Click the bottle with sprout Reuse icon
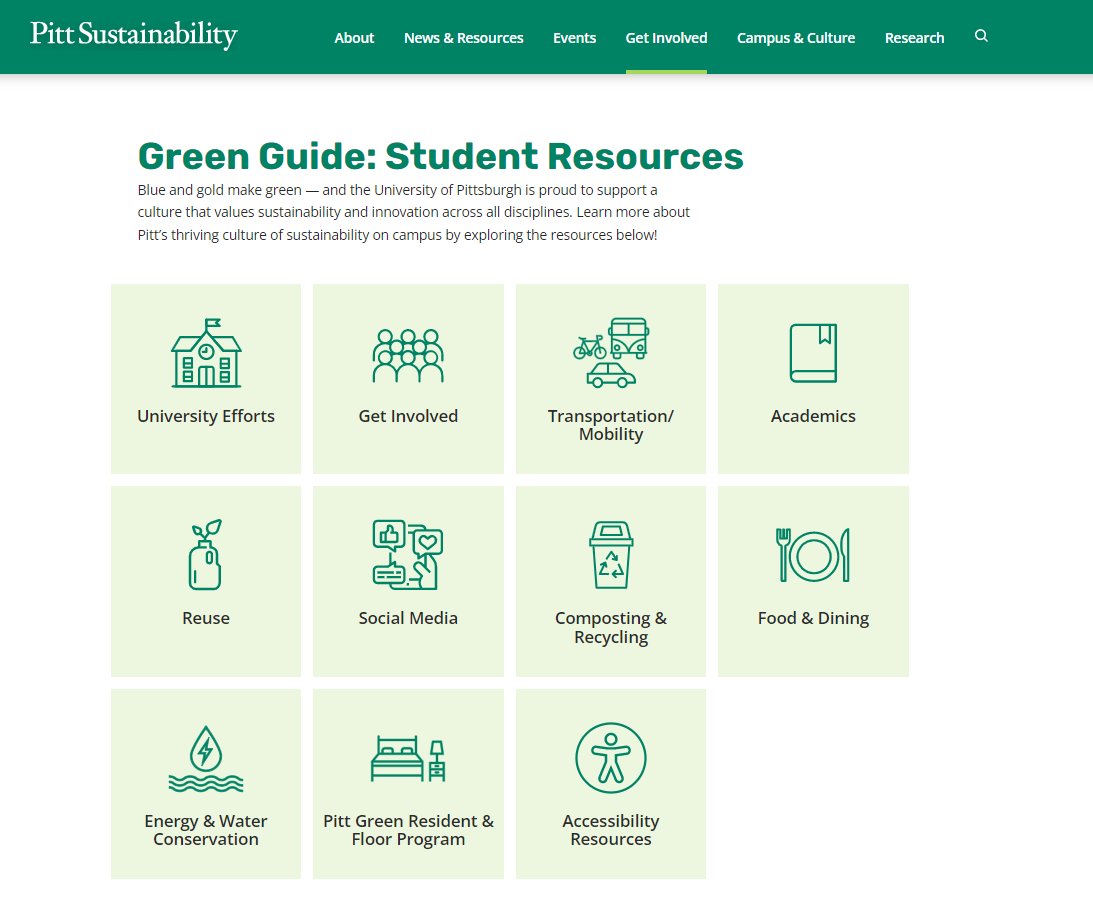This screenshot has width=1093, height=913. [206, 555]
